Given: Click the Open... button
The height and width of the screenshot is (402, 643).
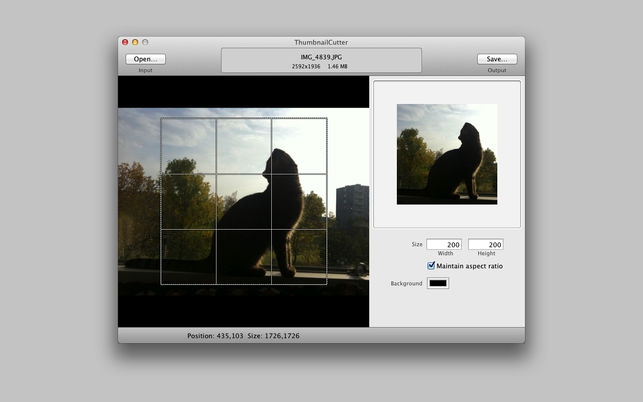Looking at the screenshot, I should click(x=146, y=59).
